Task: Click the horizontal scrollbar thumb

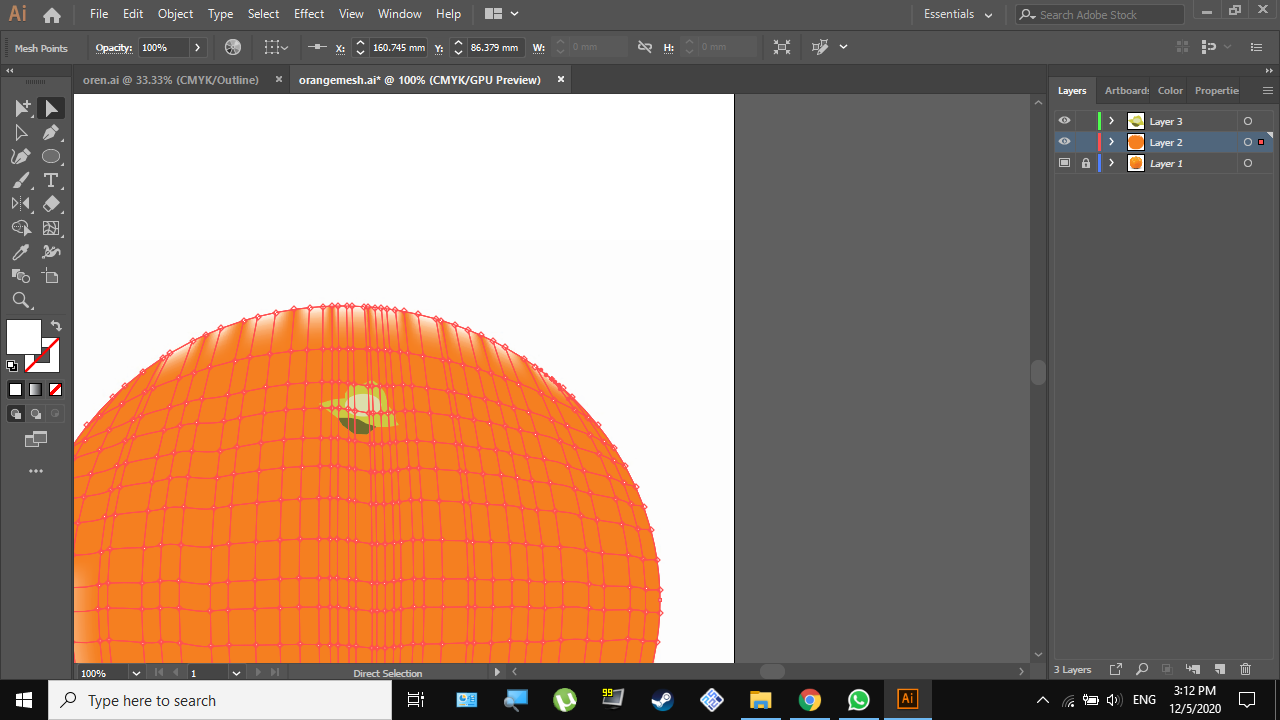Action: [772, 672]
